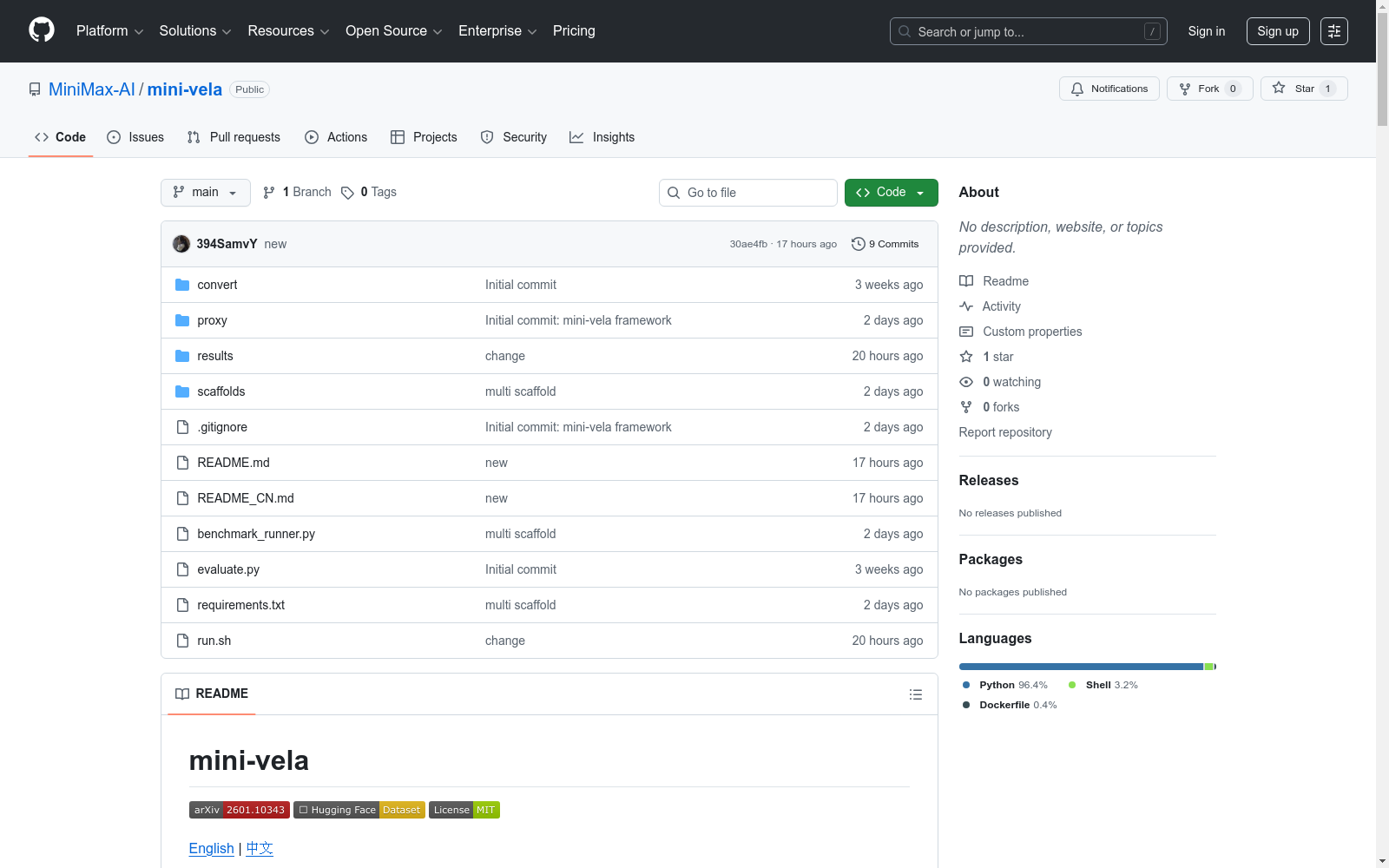Click the run.sh file icon
The image size is (1389, 868).
182,641
